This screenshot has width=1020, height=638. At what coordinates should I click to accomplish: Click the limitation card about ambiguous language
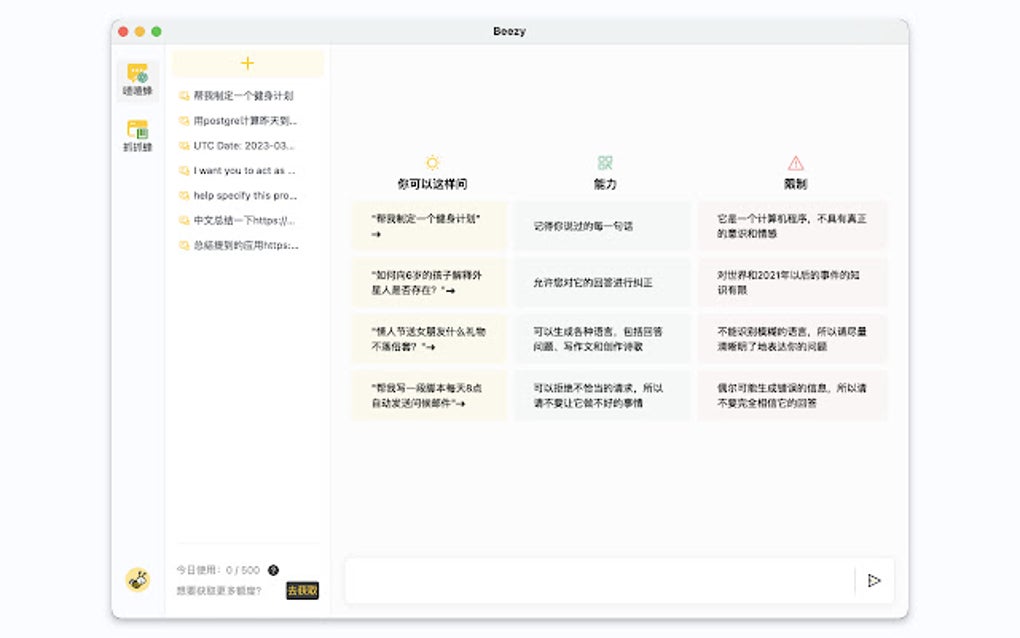[792, 339]
